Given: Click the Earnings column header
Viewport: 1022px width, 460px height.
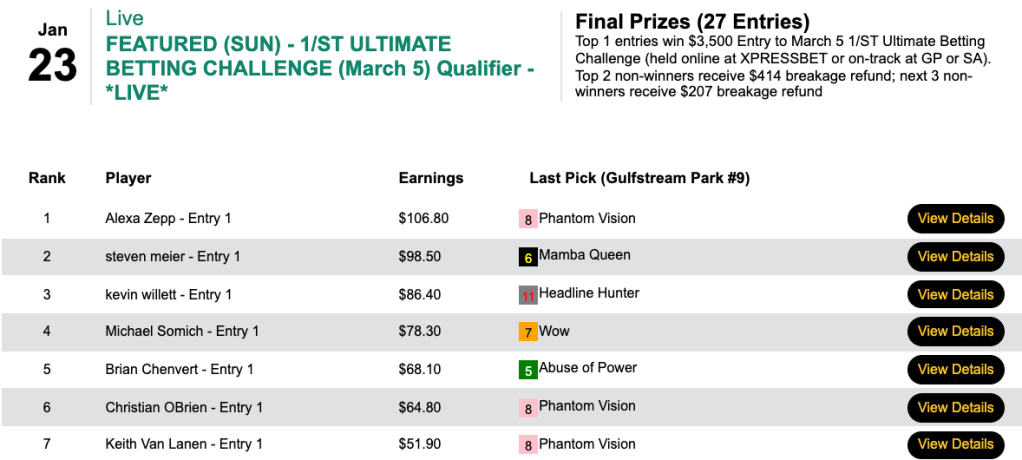Looking at the screenshot, I should tap(431, 178).
